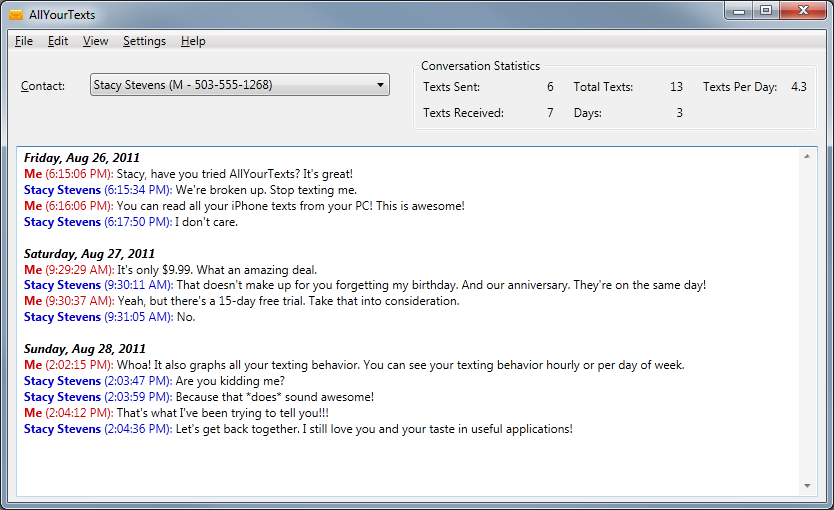Minimize the AllYourTexts window
This screenshot has width=834, height=510.
[x=739, y=11]
